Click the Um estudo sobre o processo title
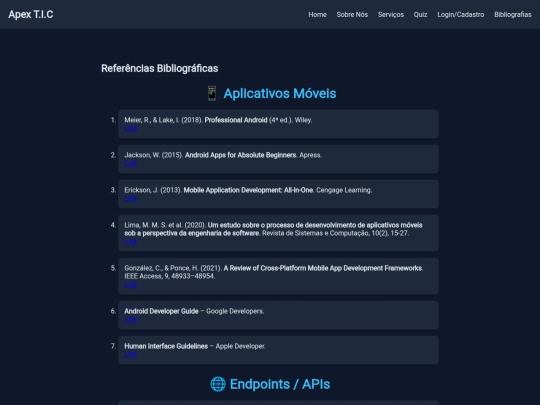This screenshot has height=405, width=540. (x=273, y=229)
